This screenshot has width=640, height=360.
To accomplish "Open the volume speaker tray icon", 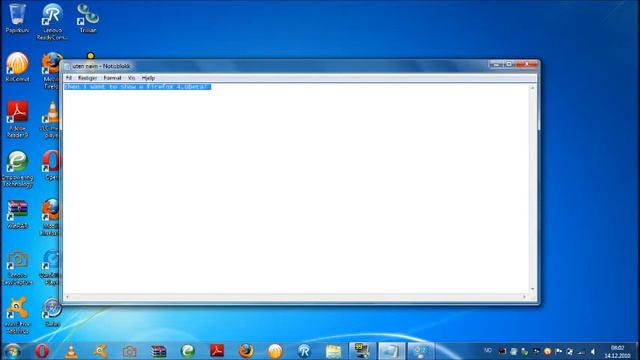I will (x=593, y=351).
